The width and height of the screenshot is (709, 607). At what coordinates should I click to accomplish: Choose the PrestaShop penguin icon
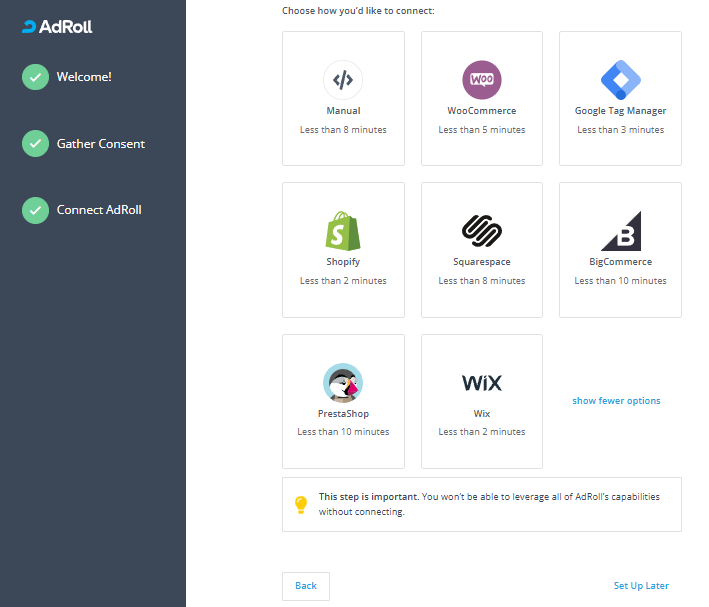[x=343, y=383]
